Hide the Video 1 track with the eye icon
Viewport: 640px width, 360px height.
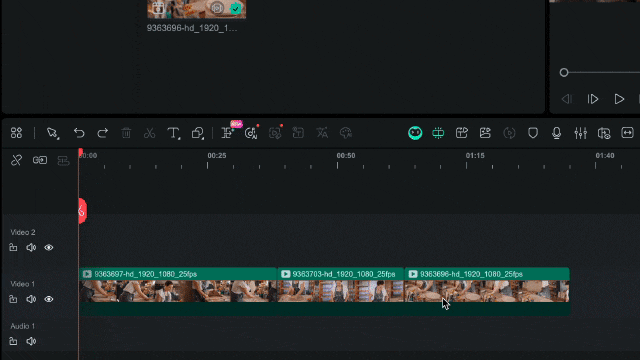click(49, 299)
